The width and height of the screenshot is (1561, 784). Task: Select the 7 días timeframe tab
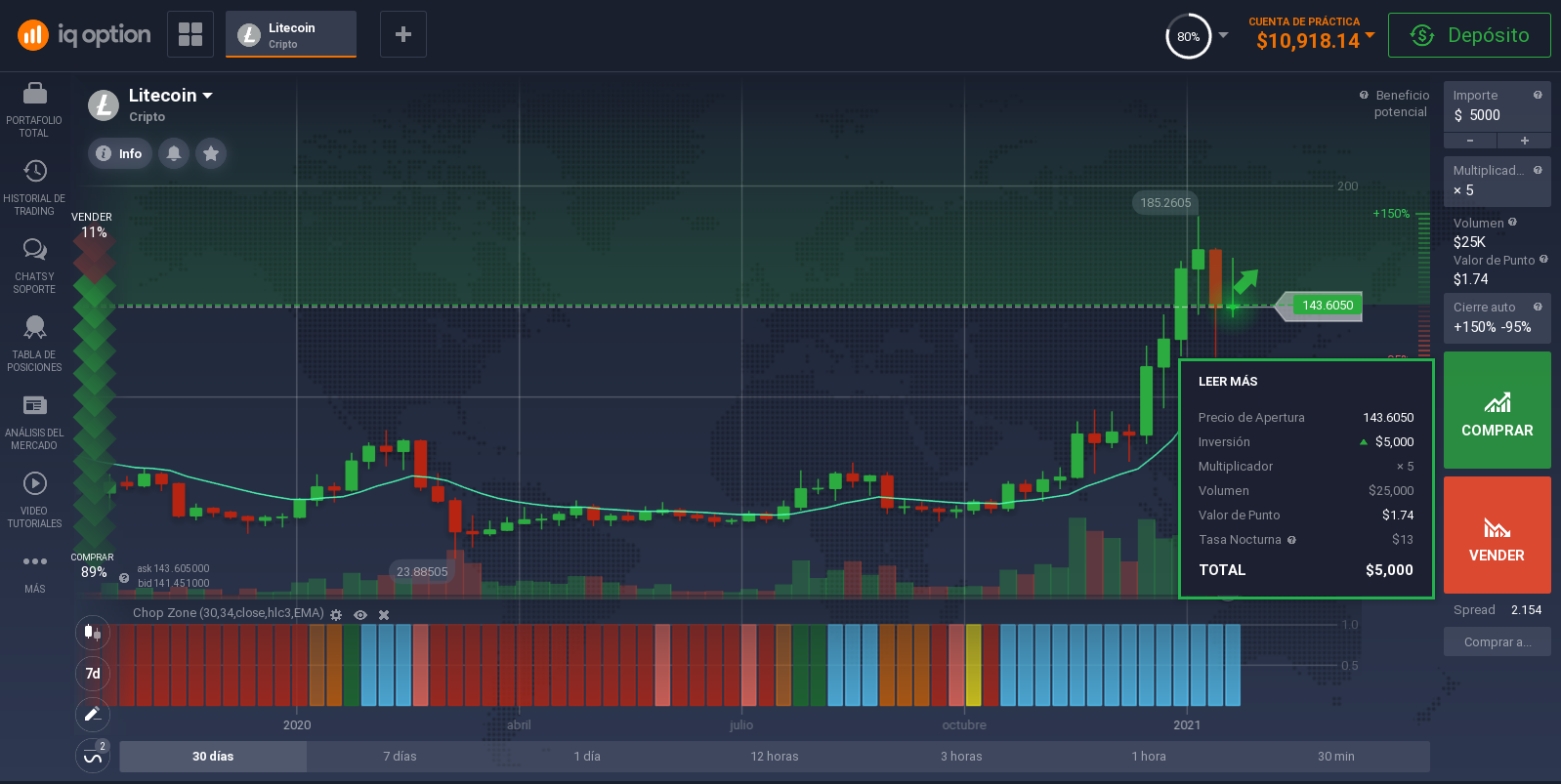click(400, 757)
